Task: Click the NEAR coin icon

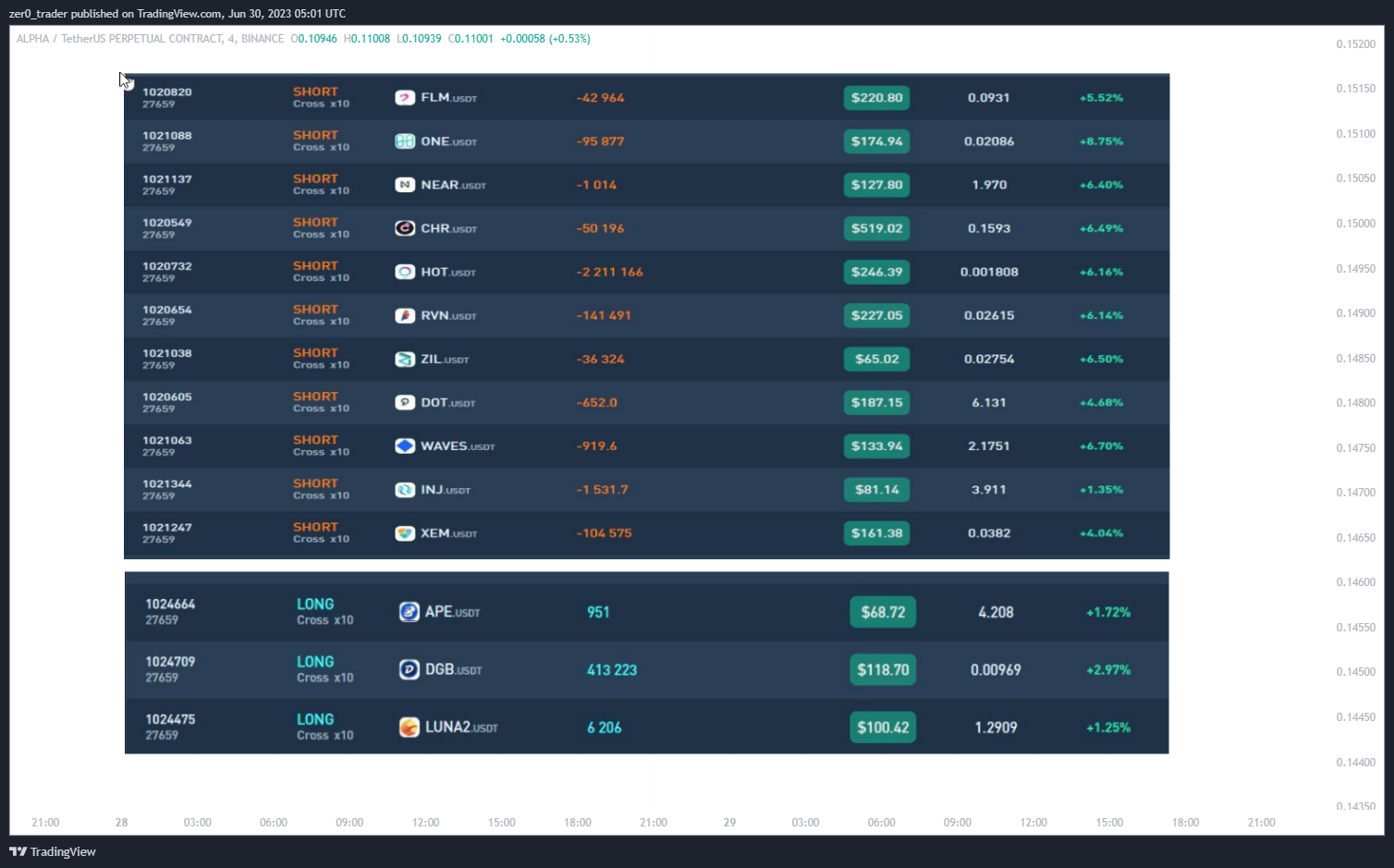Action: pos(405,185)
